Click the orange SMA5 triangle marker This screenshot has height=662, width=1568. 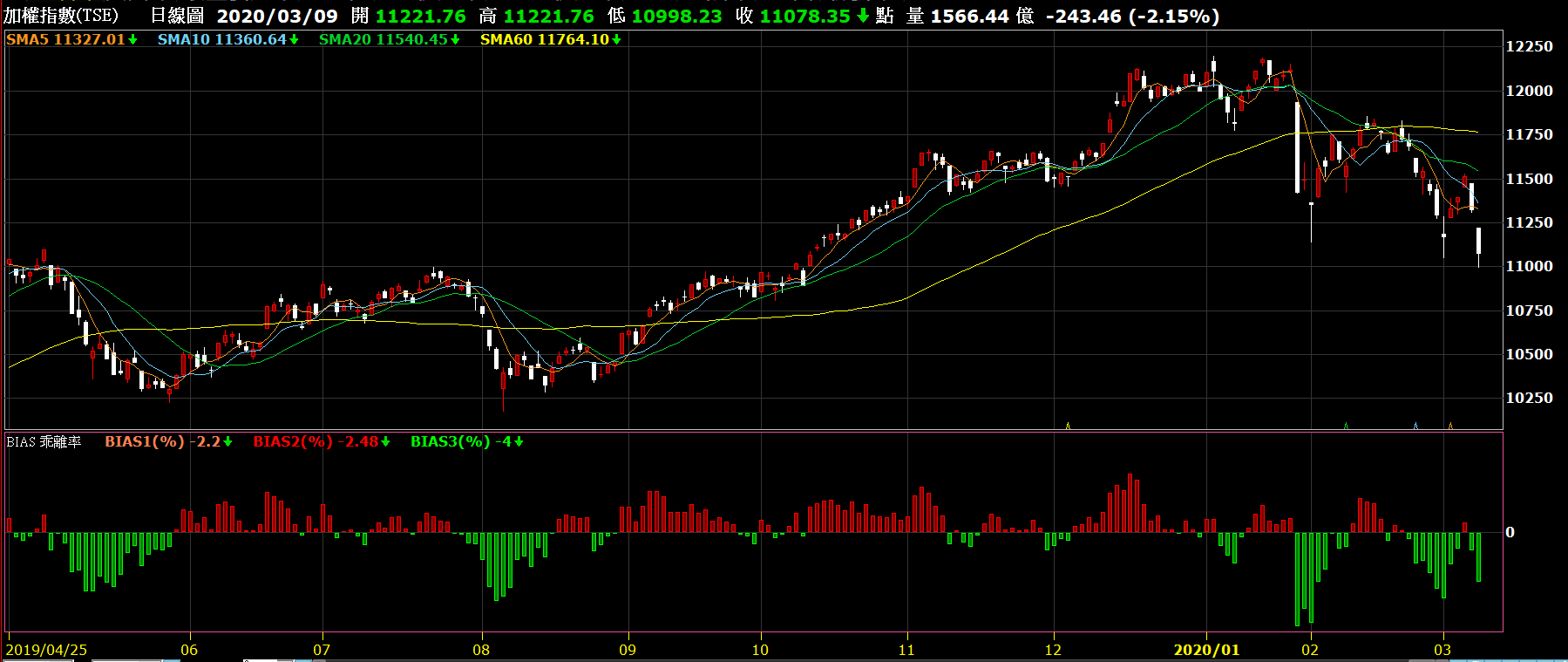coord(1450,426)
